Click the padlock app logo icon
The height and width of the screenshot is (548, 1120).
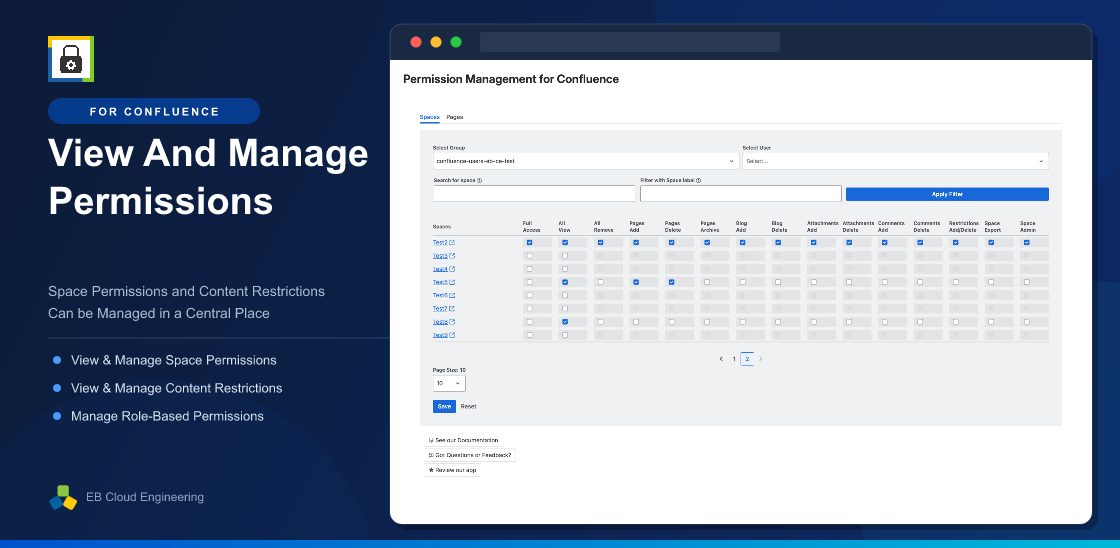[71, 59]
